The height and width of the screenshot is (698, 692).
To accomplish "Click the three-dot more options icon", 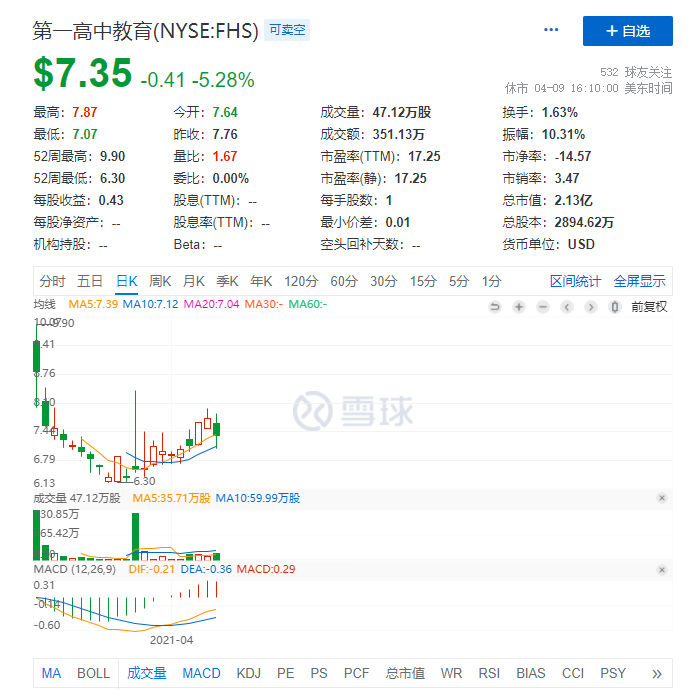I will tap(551, 30).
